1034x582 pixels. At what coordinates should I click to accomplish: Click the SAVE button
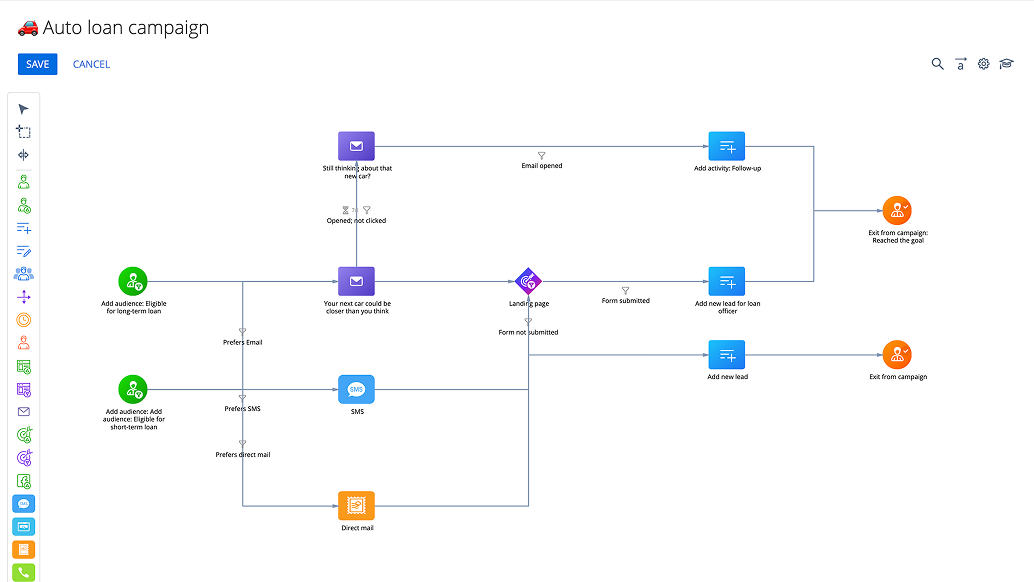(x=37, y=63)
